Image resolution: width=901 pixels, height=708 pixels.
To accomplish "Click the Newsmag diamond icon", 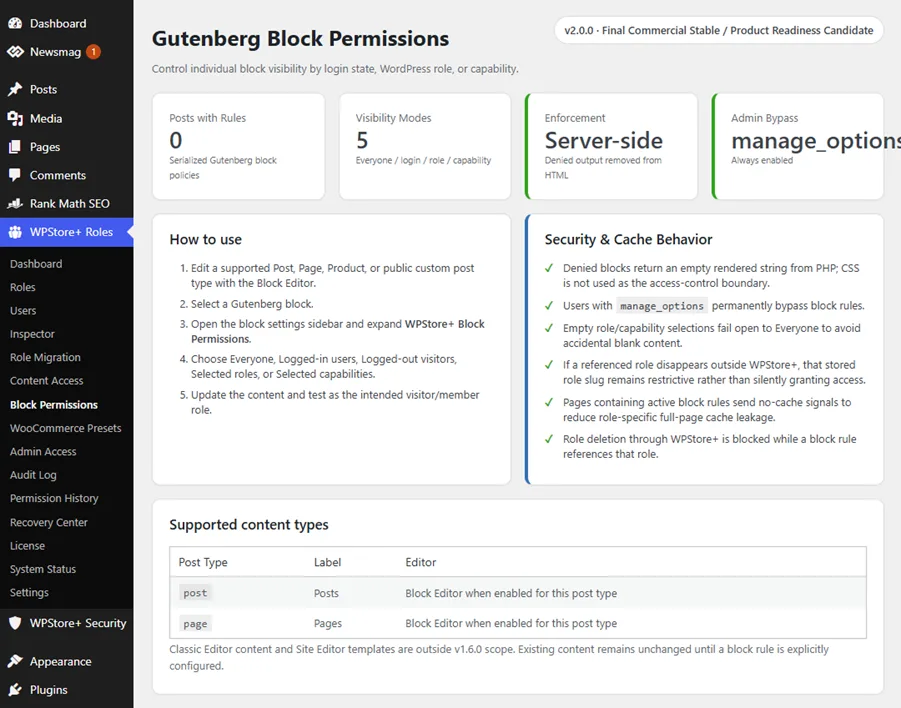I will 15,52.
